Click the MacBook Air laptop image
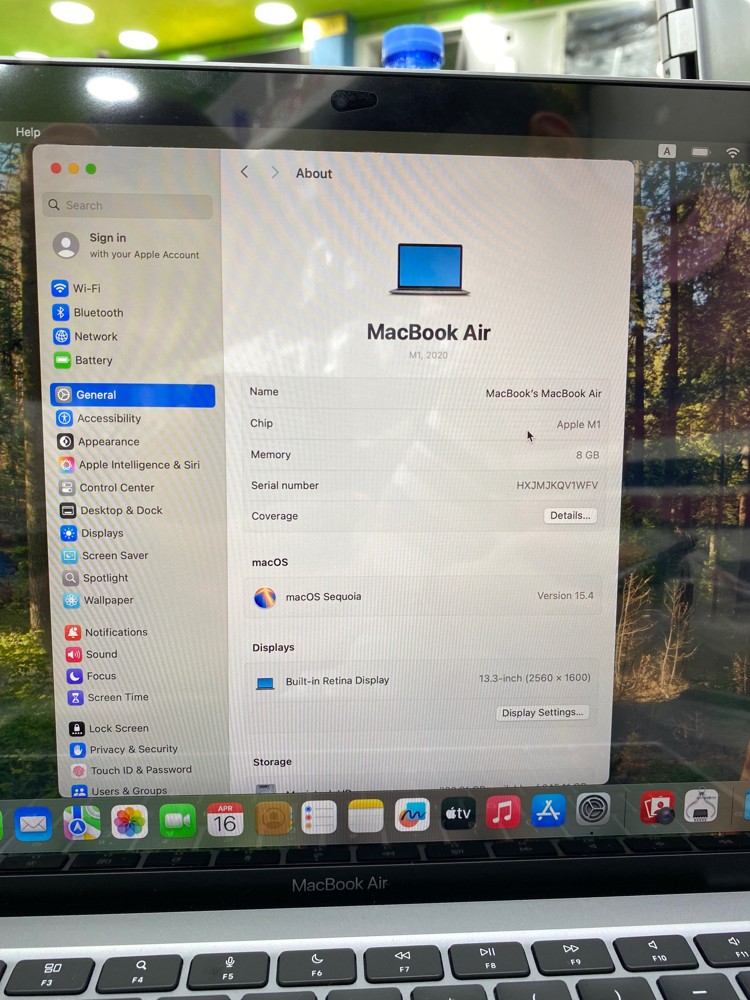Image resolution: width=750 pixels, height=1000 pixels. (430, 269)
